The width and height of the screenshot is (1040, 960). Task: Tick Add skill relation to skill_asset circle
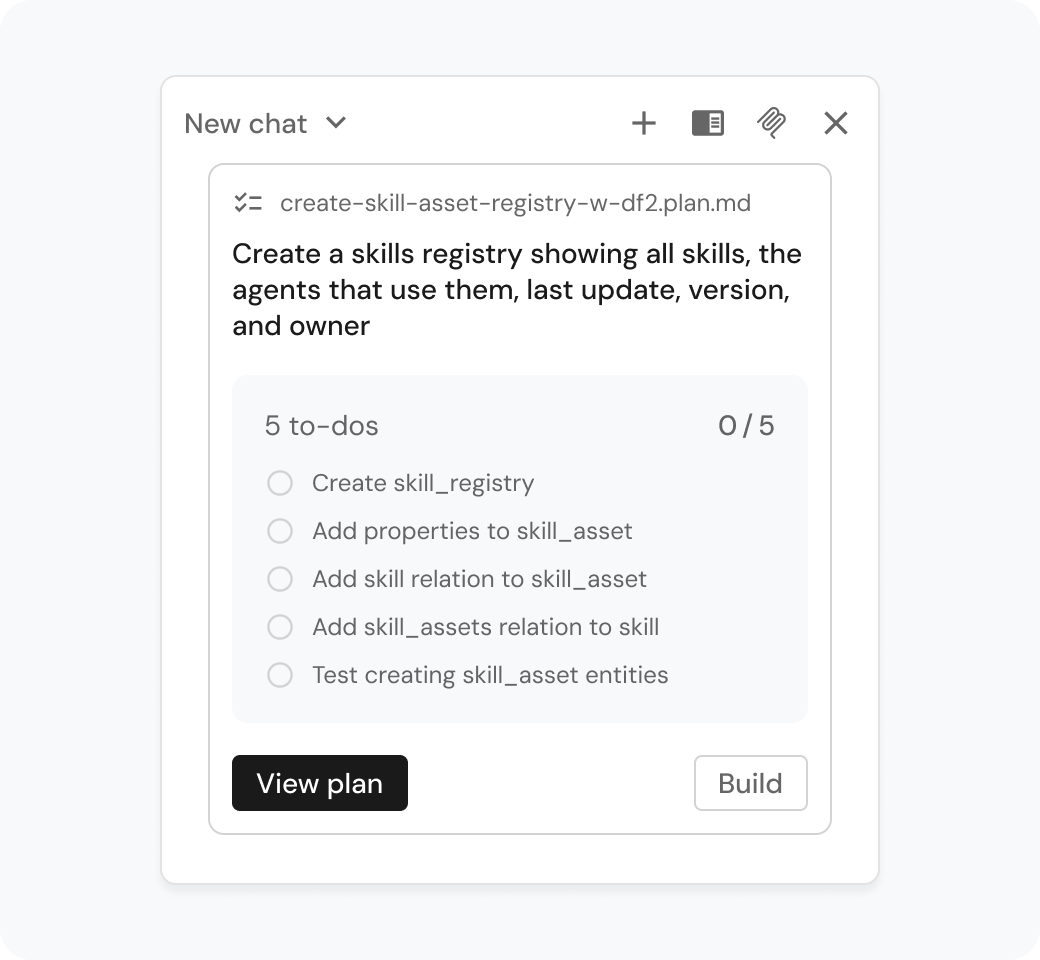(x=280, y=579)
